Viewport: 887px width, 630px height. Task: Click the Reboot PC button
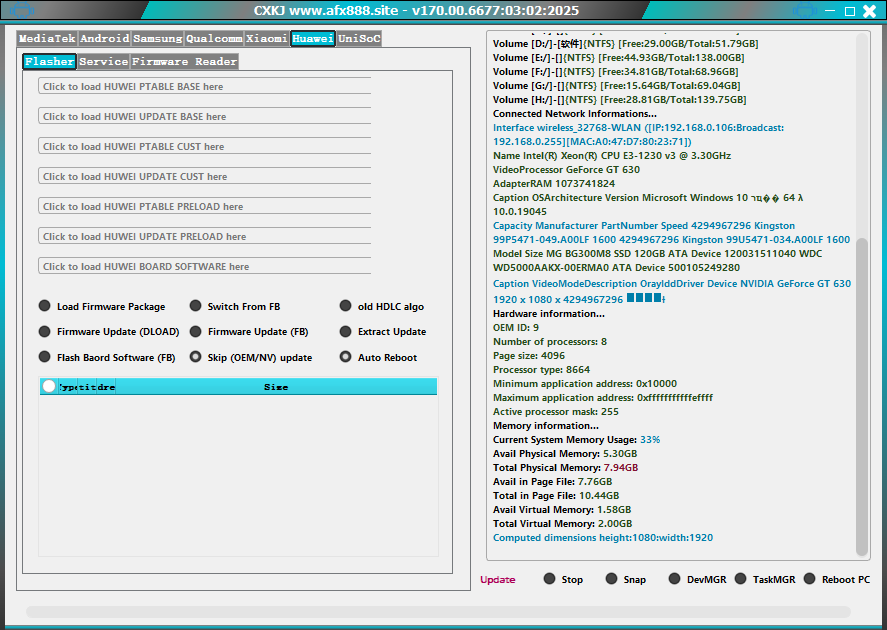[x=837, y=579]
